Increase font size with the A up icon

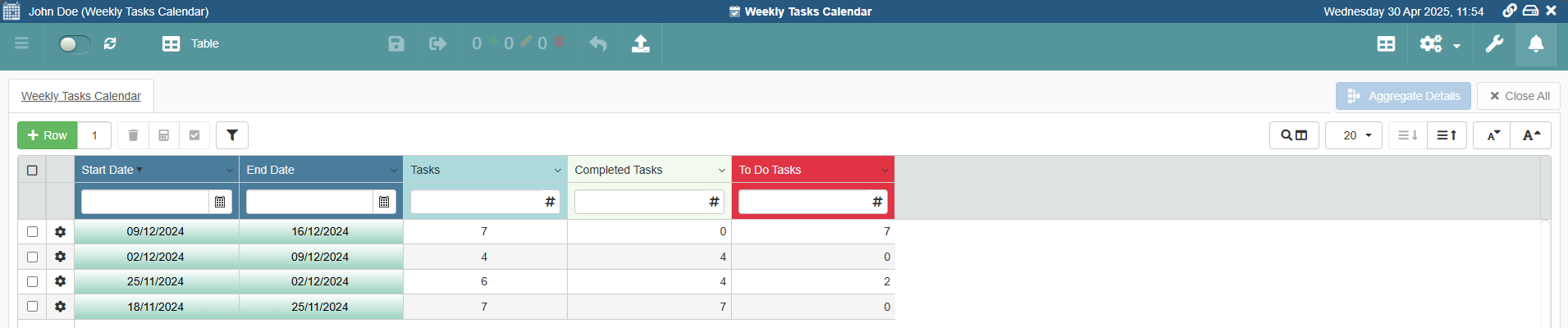(1531, 135)
